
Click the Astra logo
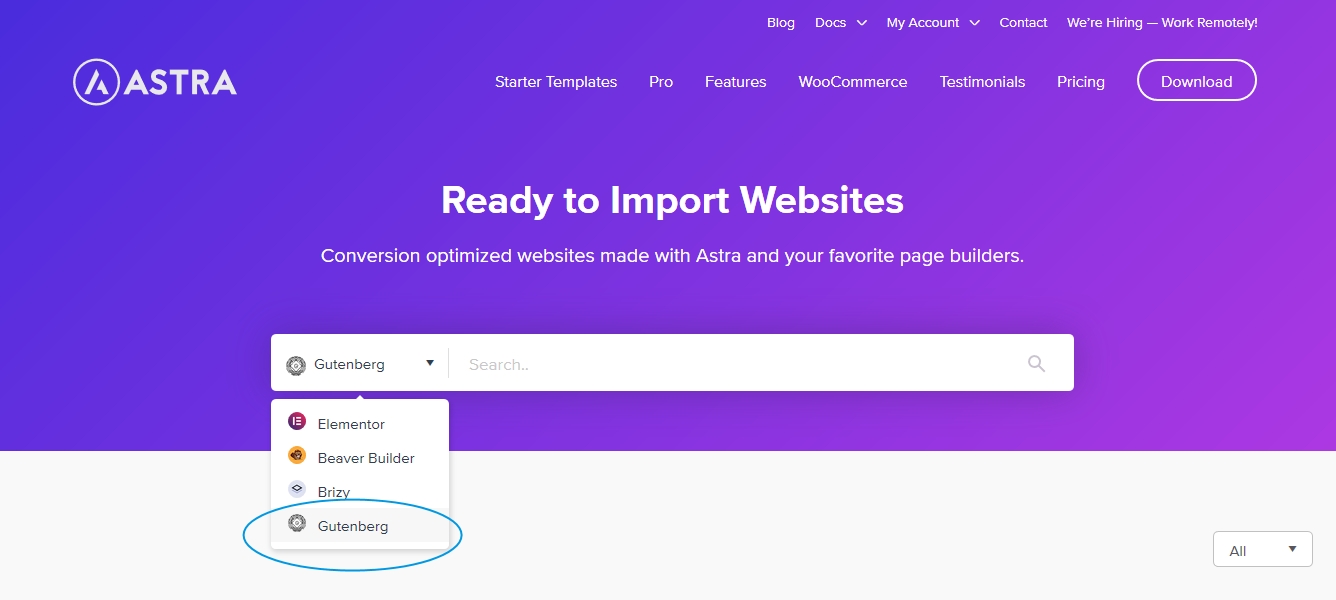155,82
